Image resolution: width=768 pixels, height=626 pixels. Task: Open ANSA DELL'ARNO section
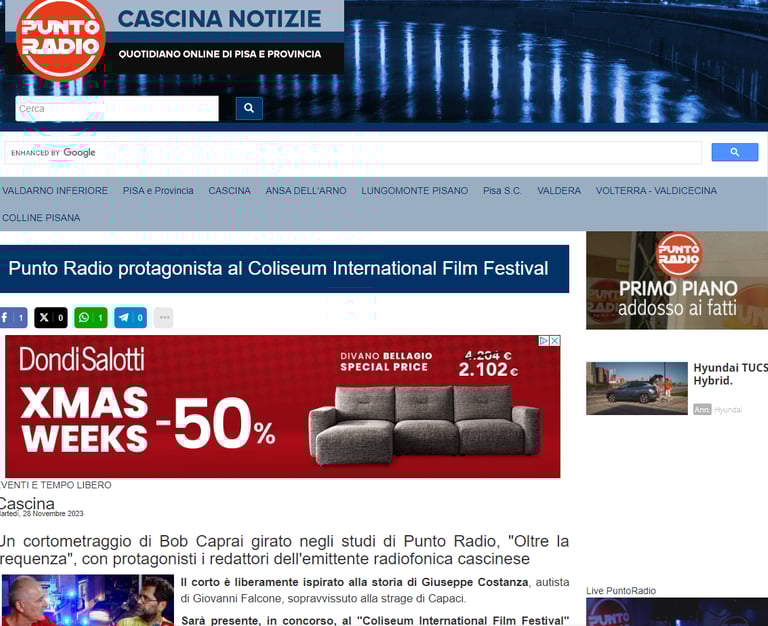coord(306,191)
